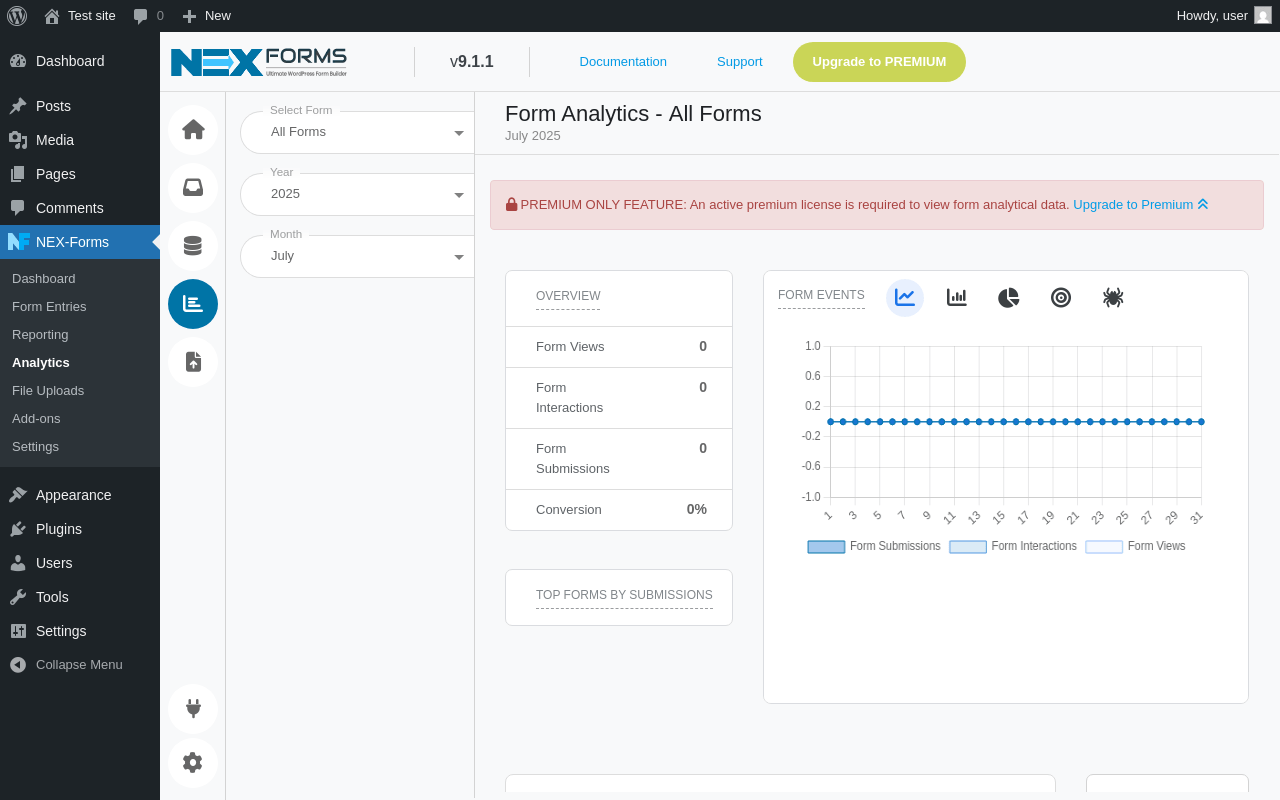Open the reporting database icon

193,246
